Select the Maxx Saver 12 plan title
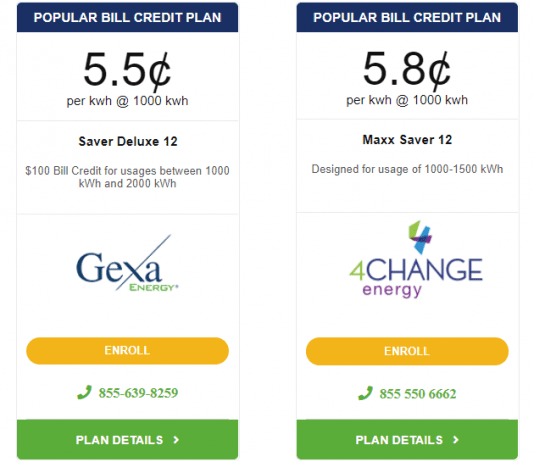 [407, 140]
